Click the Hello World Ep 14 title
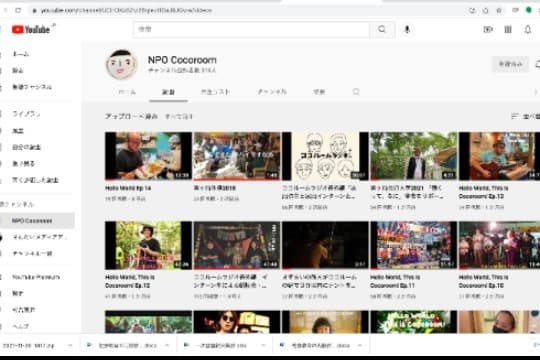The height and width of the screenshot is (360, 540). [128, 188]
